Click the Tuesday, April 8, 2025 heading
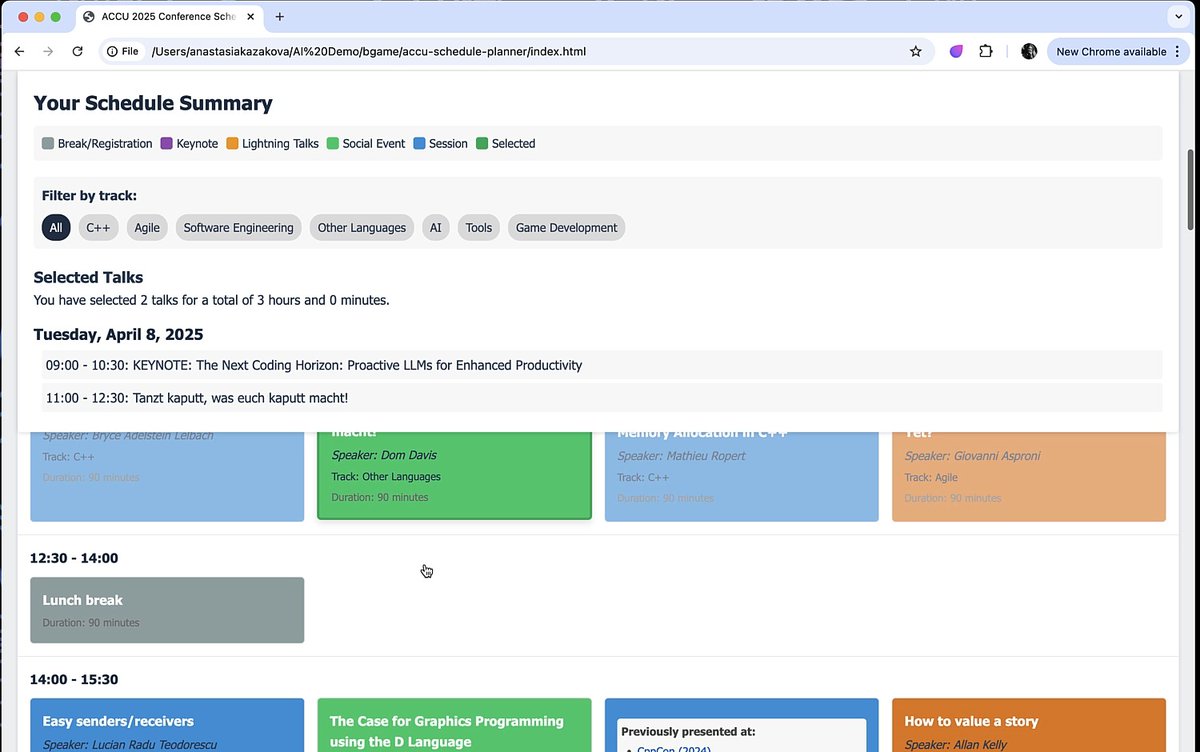 (x=118, y=334)
